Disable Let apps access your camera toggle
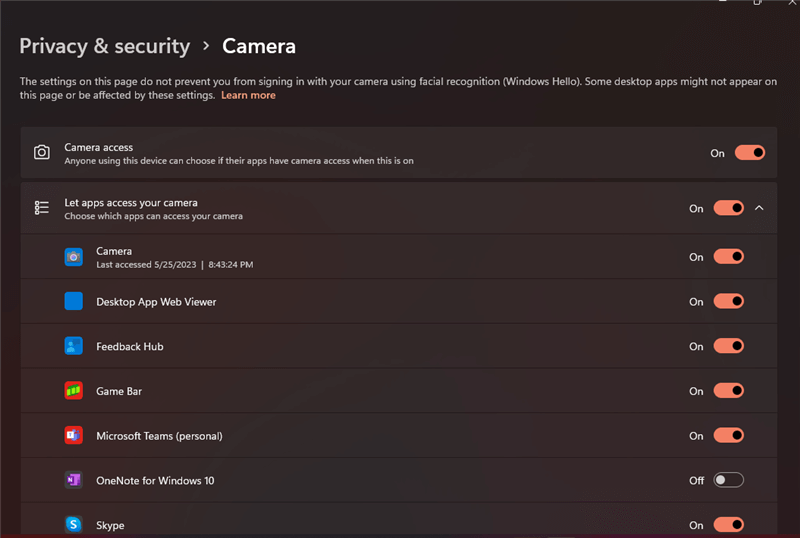Image resolution: width=800 pixels, height=538 pixels. [x=728, y=208]
